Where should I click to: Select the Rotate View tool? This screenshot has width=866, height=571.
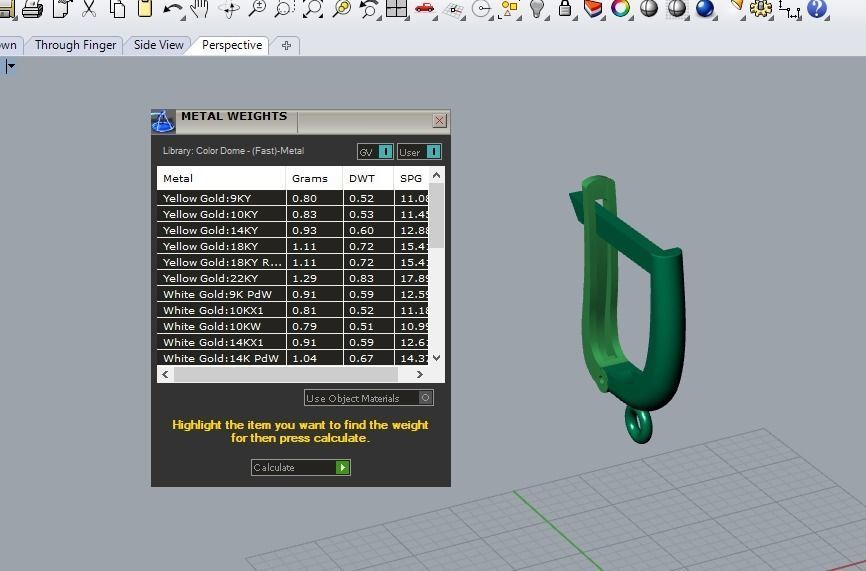point(230,9)
